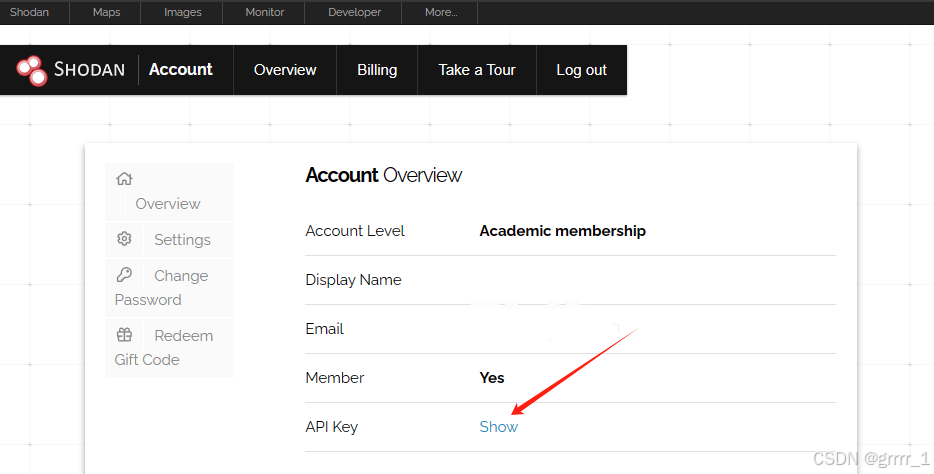The image size is (934, 474).
Task: Select Take a Tour
Action: [477, 70]
